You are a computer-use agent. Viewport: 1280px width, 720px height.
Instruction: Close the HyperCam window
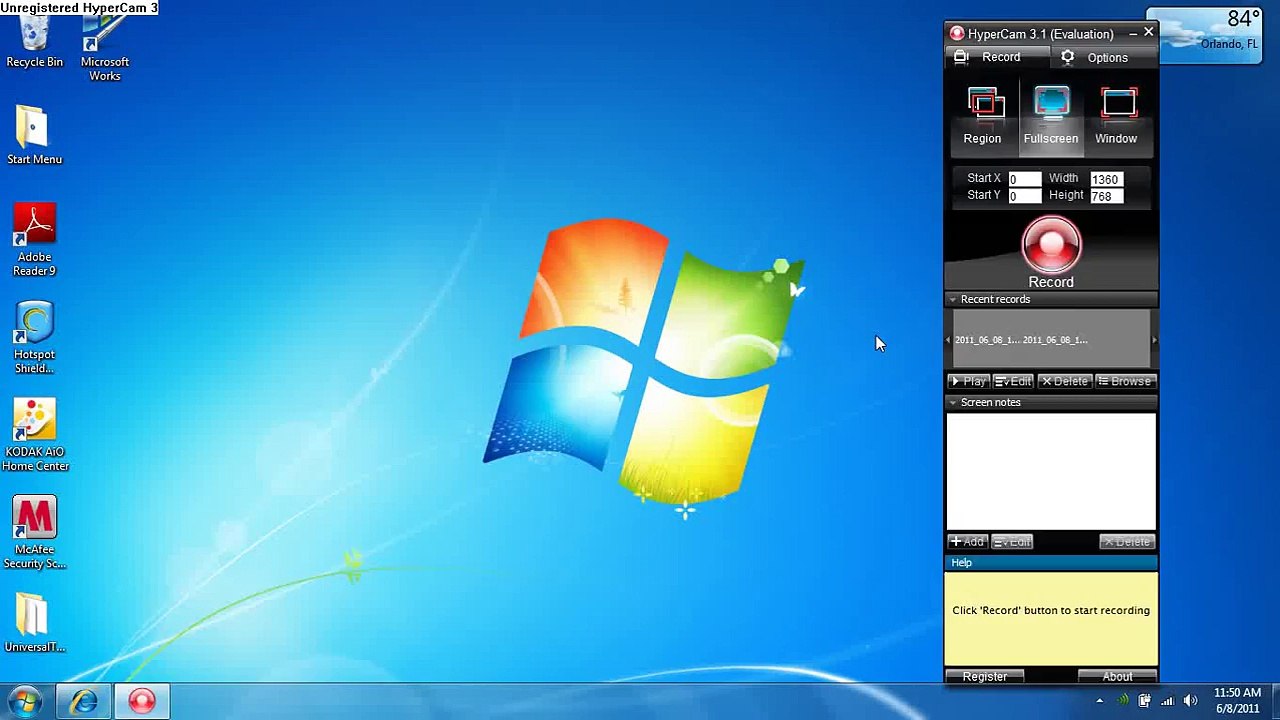pos(1149,33)
